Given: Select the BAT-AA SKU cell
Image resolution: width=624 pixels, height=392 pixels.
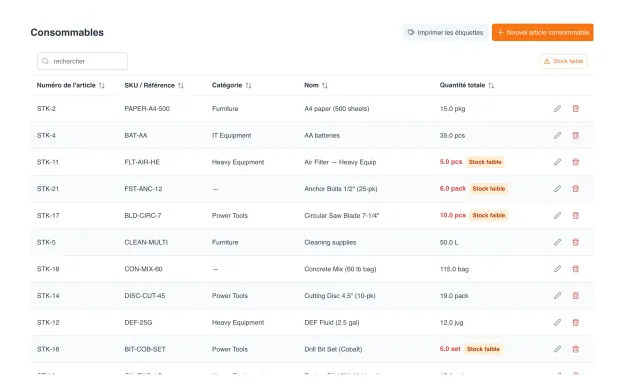Looking at the screenshot, I should coord(136,135).
